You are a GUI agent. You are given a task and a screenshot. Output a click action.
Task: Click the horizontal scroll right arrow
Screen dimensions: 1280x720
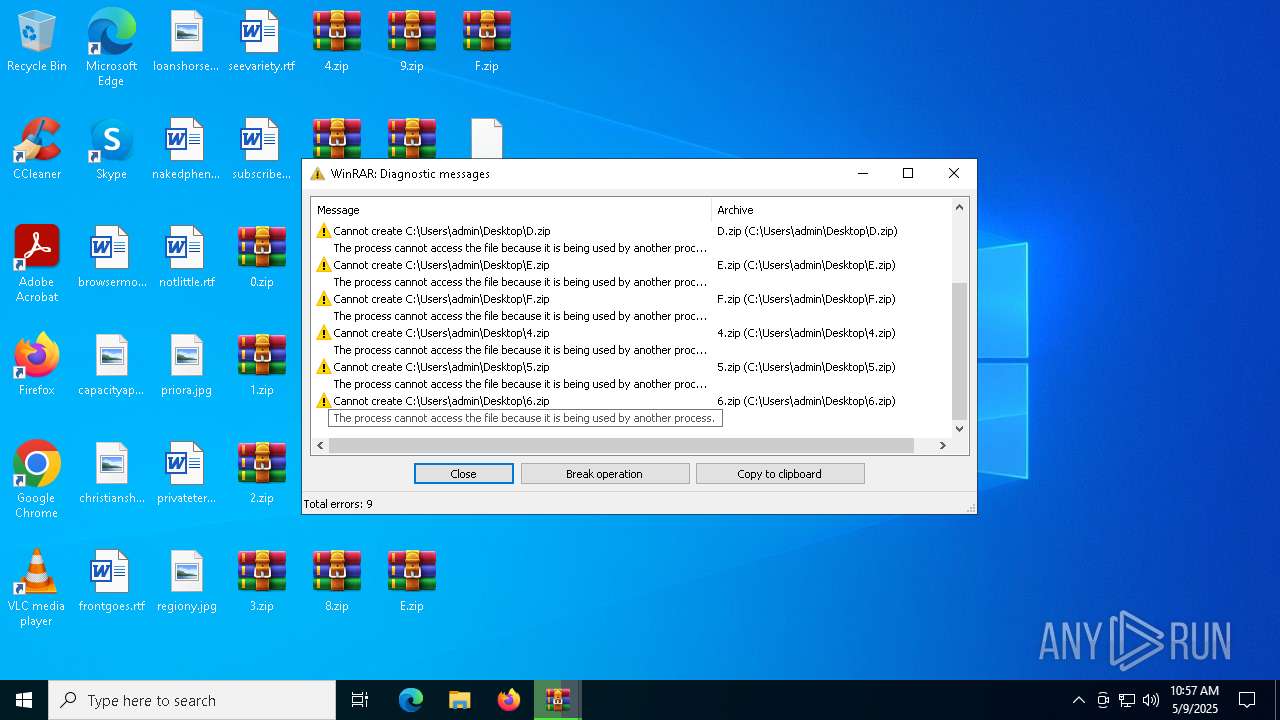click(942, 445)
